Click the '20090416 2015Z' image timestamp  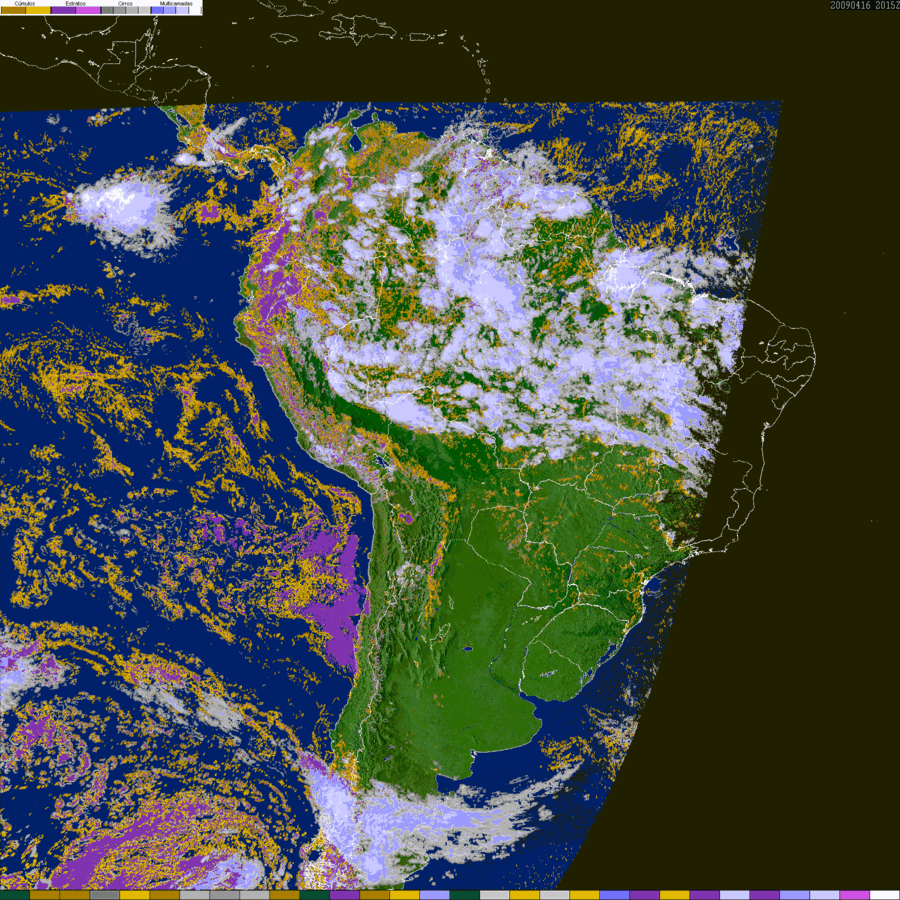[x=864, y=5]
